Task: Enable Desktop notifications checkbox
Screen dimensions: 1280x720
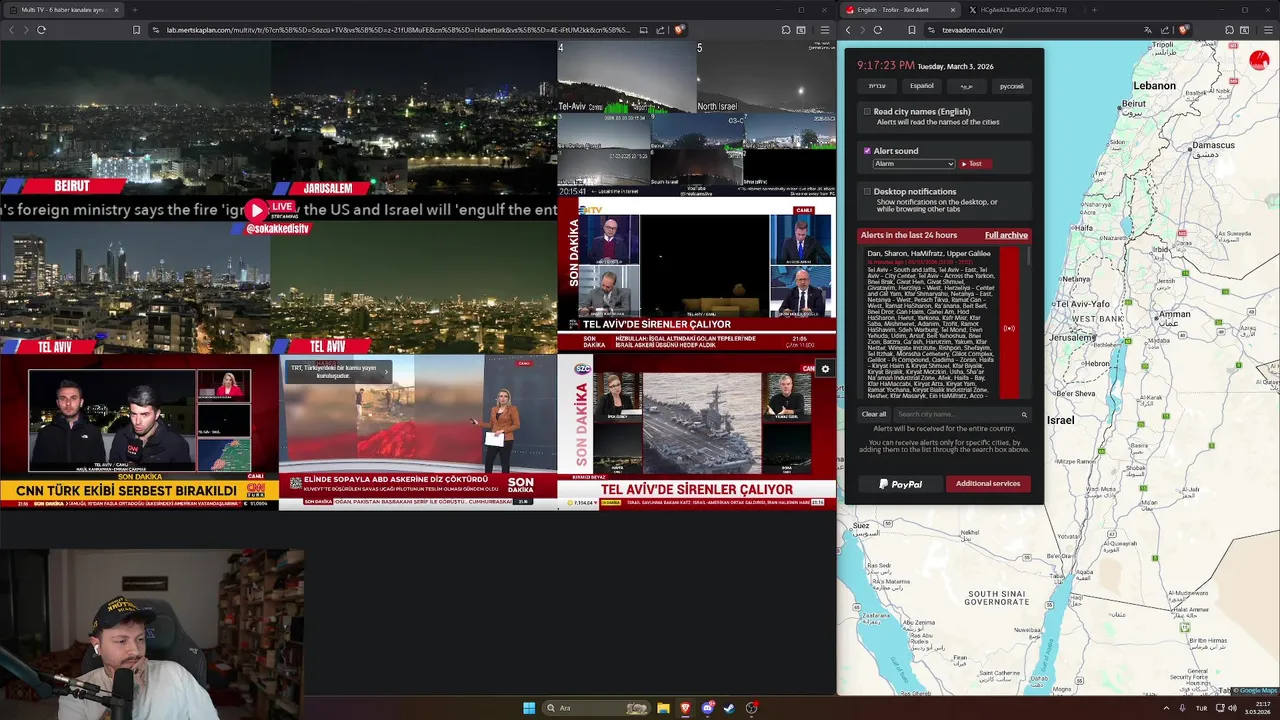Action: [x=867, y=191]
